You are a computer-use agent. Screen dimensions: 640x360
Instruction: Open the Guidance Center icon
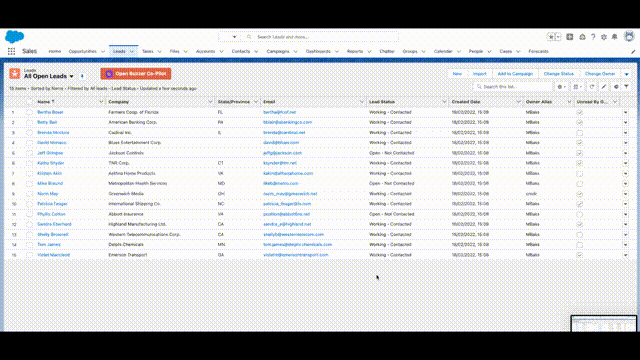tap(582, 37)
